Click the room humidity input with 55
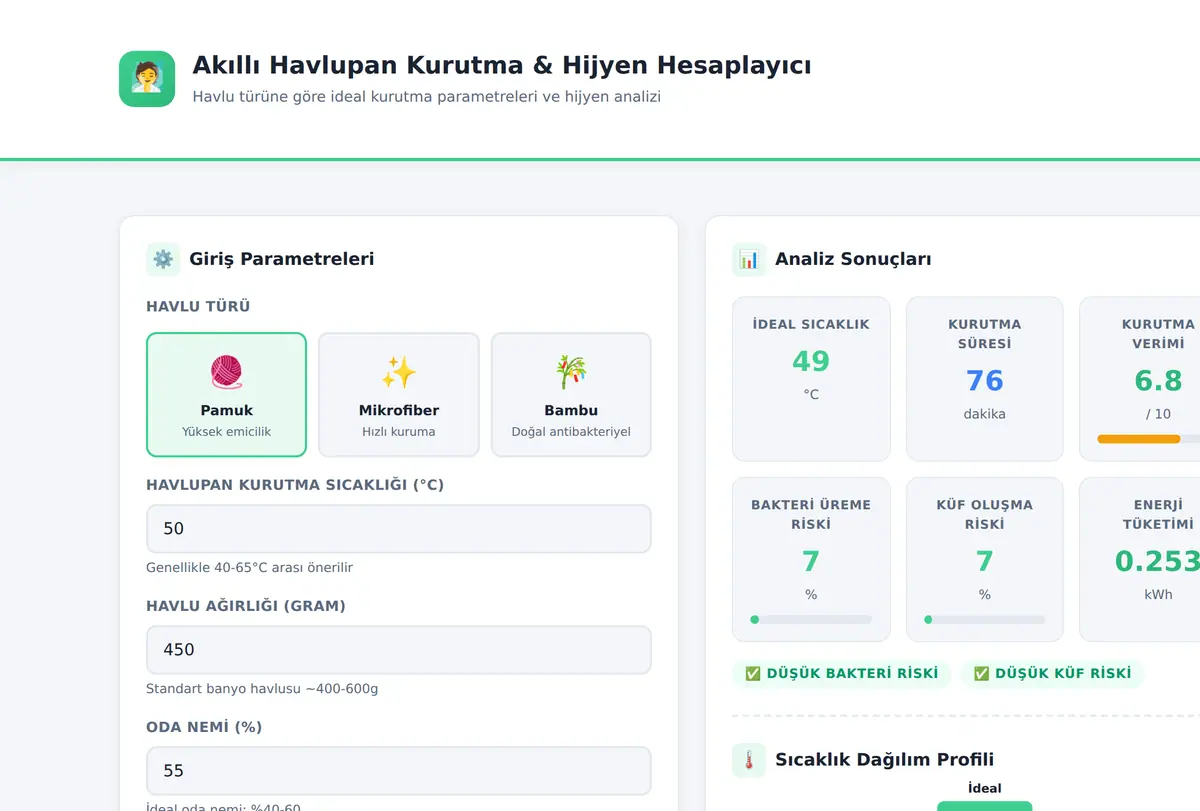This screenshot has height=811, width=1200. point(399,771)
